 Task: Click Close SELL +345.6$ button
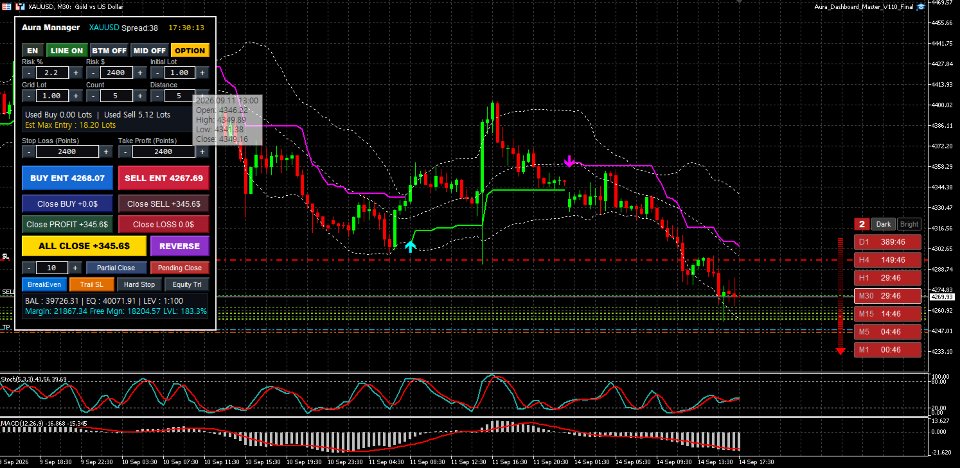click(x=163, y=203)
